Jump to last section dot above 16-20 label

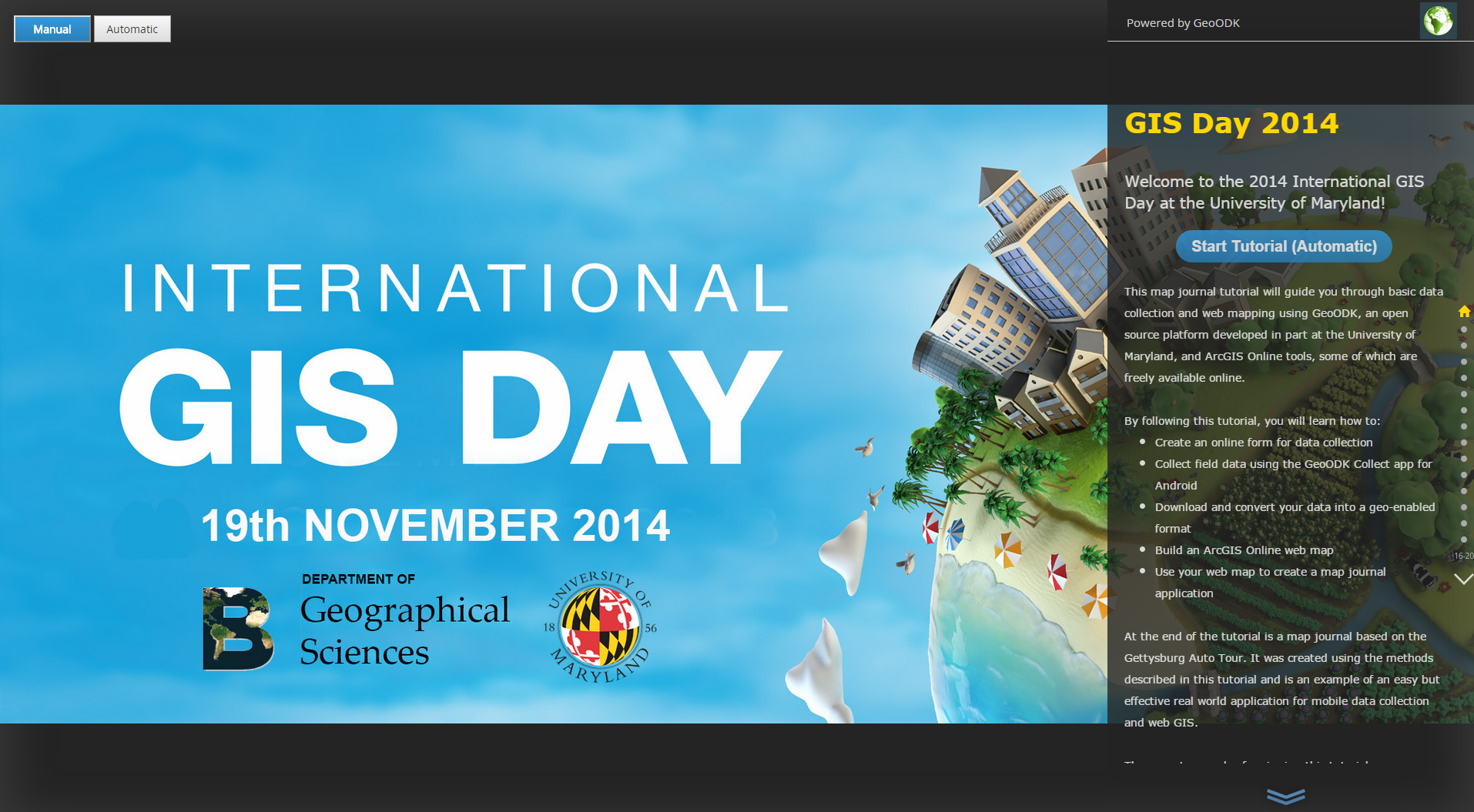tap(1464, 540)
